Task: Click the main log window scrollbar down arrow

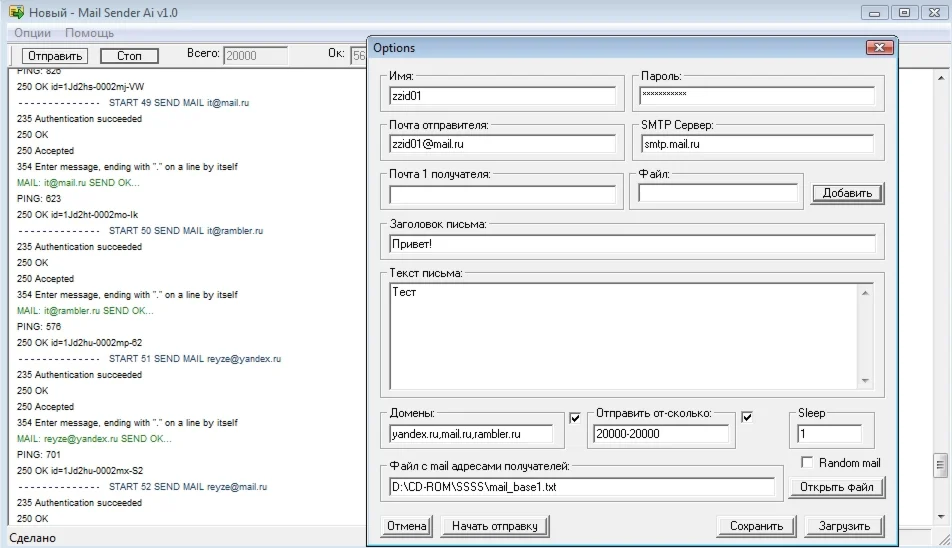Action: pos(940,517)
